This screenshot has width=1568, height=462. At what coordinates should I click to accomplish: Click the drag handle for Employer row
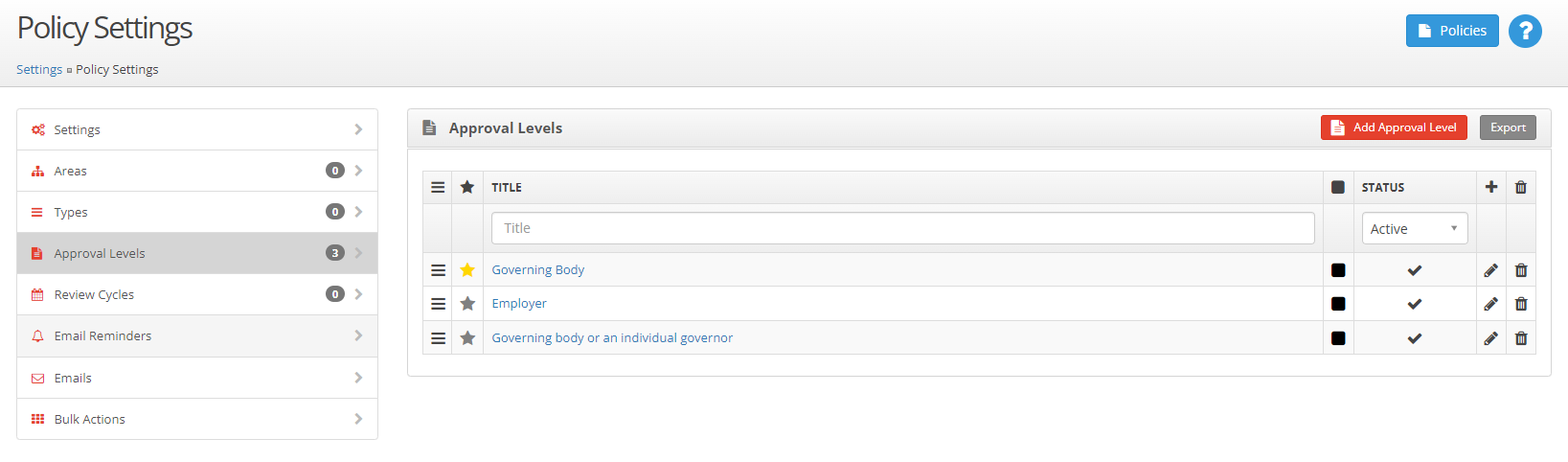click(438, 304)
